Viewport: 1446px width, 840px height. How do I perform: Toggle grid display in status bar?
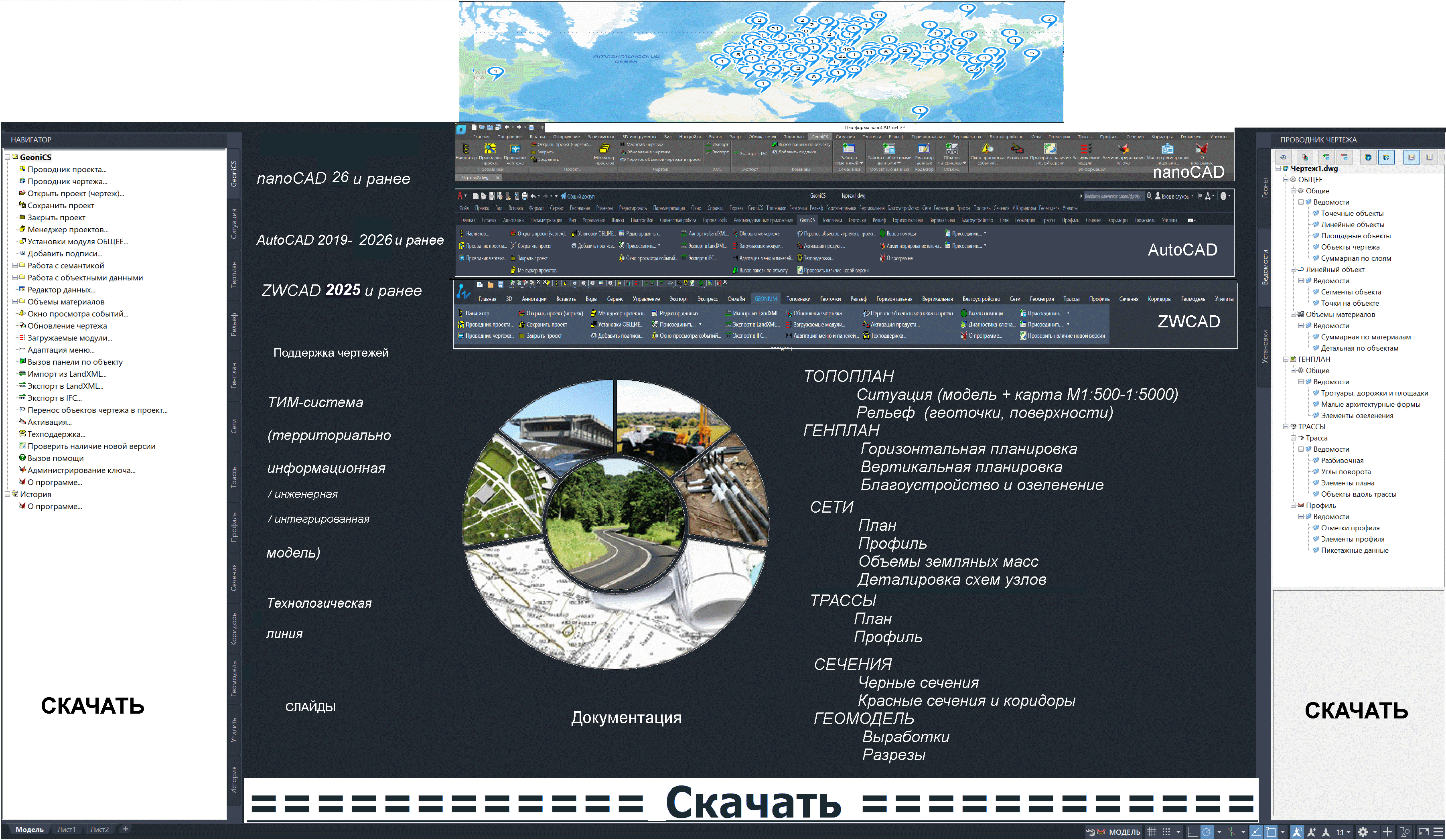1152,832
